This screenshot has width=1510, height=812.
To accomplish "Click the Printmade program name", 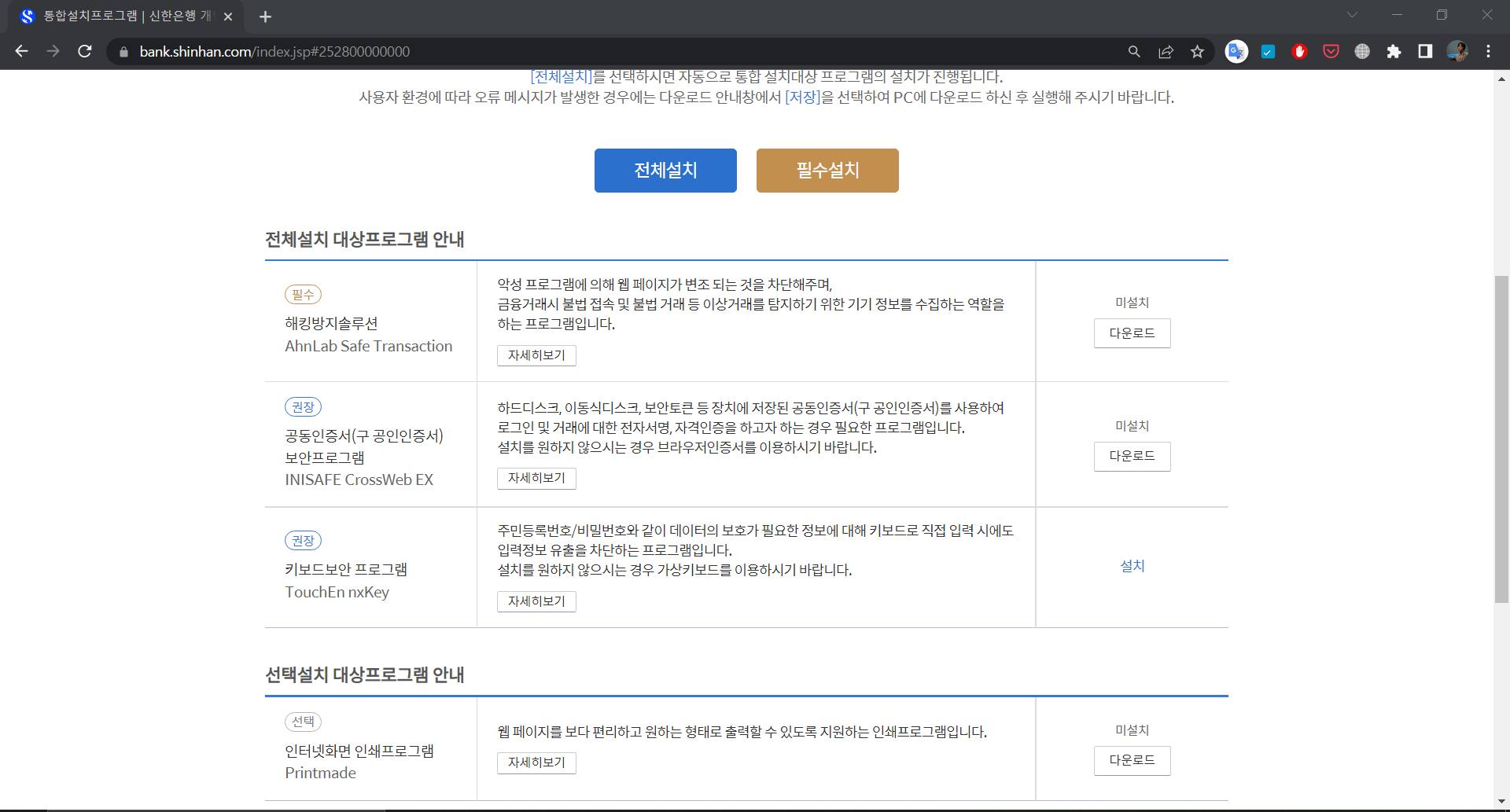I will click(320, 773).
